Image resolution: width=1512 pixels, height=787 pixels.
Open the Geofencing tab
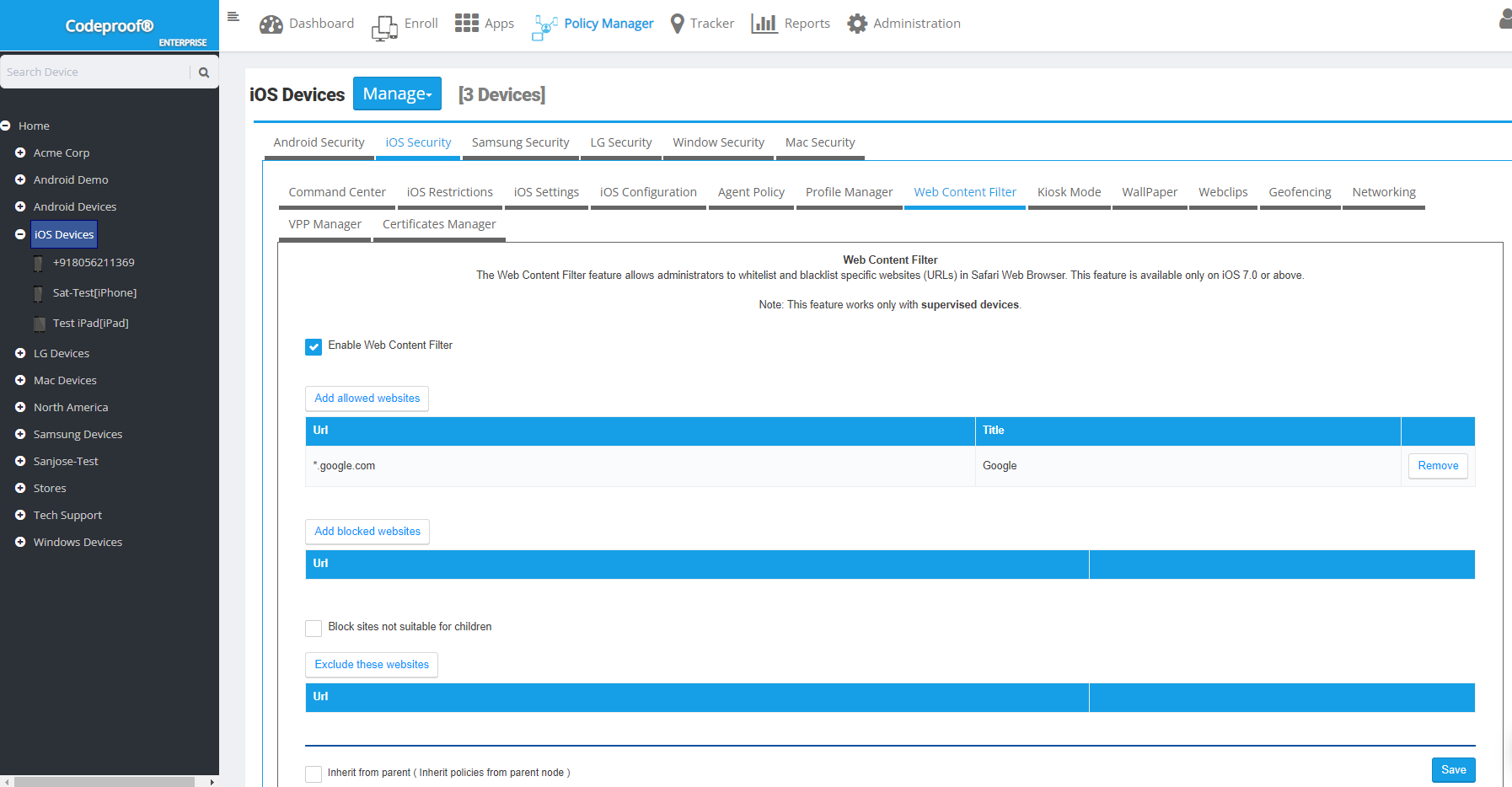pos(1300,192)
